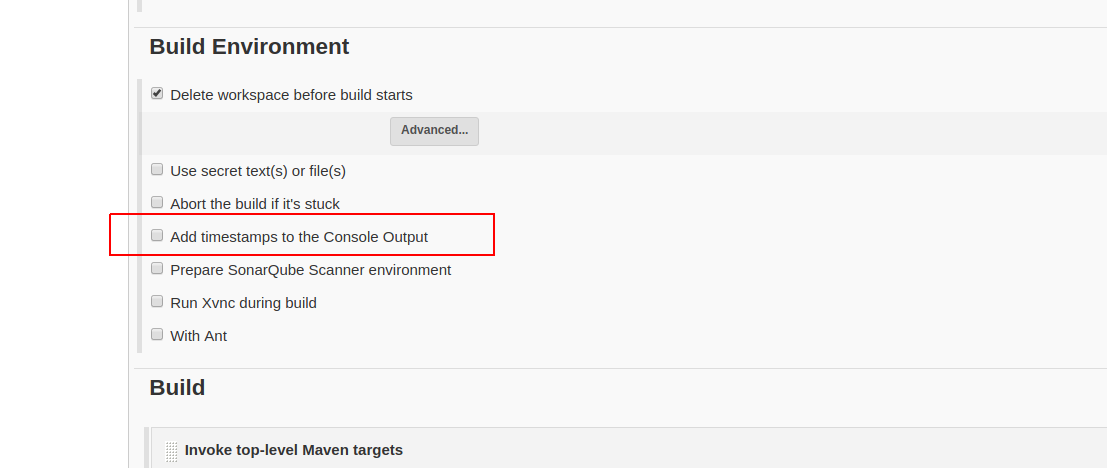This screenshot has width=1107, height=468.
Task: Click the Build Environment section heading
Action: [x=249, y=47]
